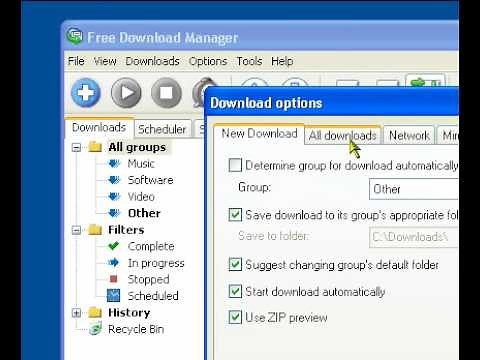Open the View menu
This screenshot has height=360, width=480.
pyautogui.click(x=105, y=61)
